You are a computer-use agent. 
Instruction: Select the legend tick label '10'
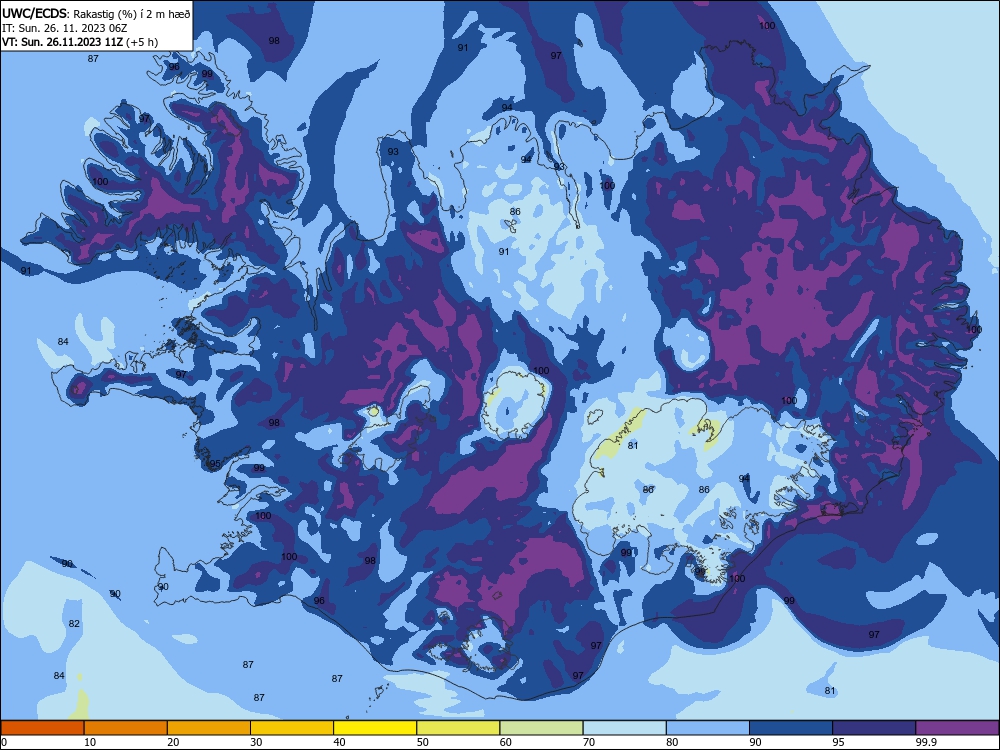pyautogui.click(x=90, y=742)
